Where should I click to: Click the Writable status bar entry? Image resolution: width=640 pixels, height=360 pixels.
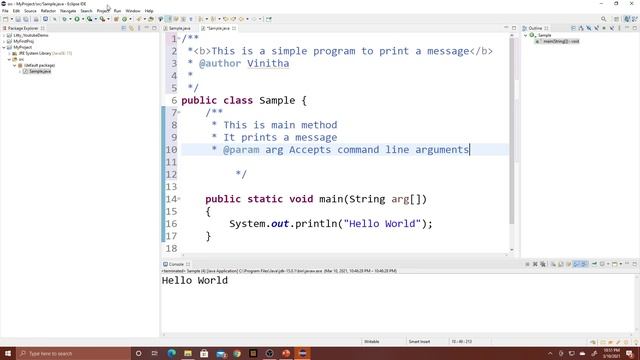(371, 342)
